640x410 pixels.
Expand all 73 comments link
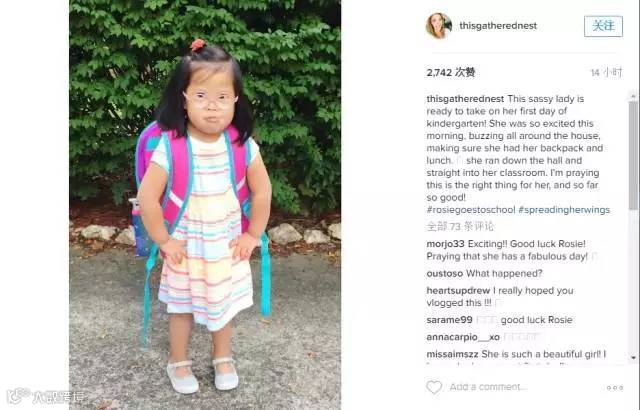click(x=460, y=226)
